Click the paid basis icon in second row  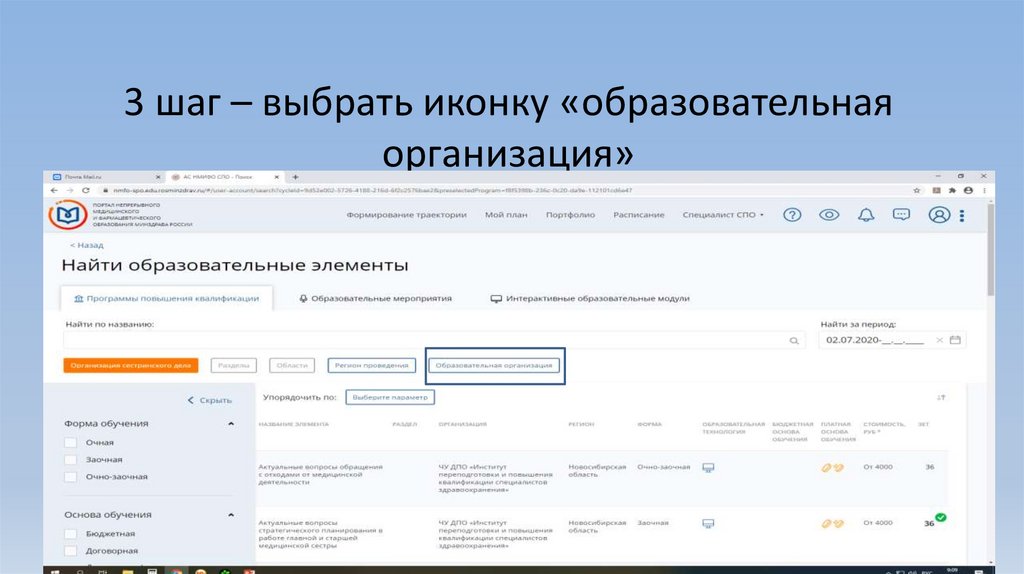(832, 523)
